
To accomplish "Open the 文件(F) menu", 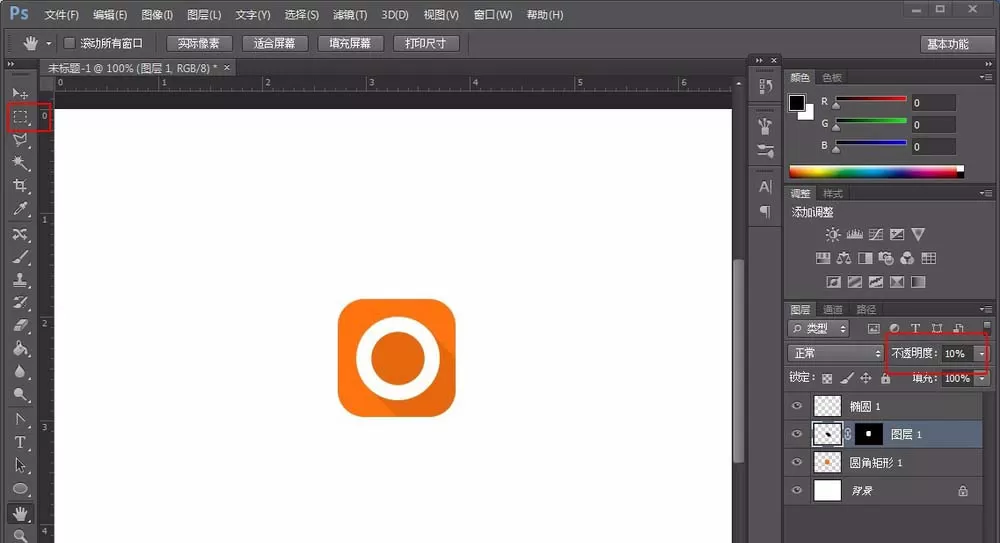I will pos(61,15).
